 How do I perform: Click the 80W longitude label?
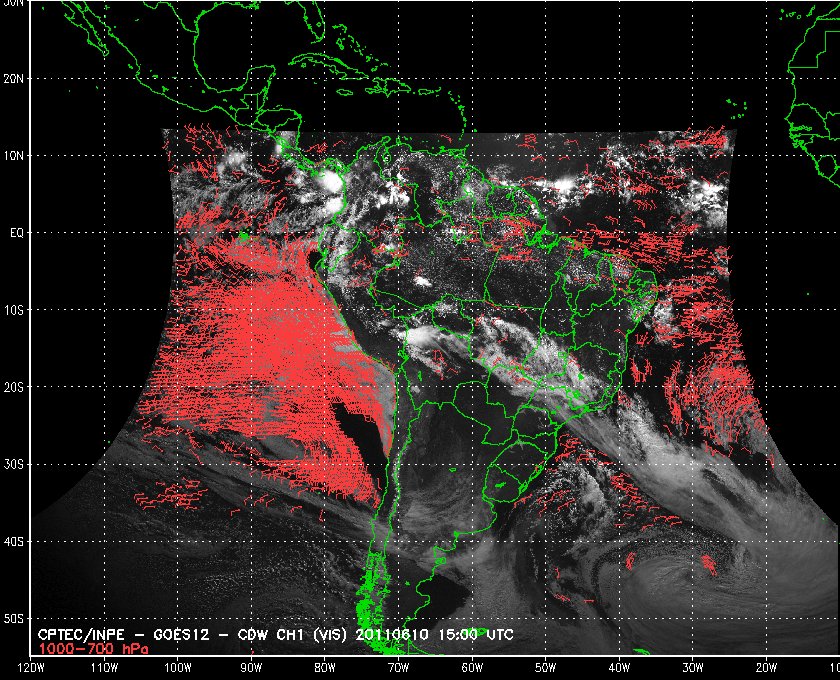(x=325, y=668)
